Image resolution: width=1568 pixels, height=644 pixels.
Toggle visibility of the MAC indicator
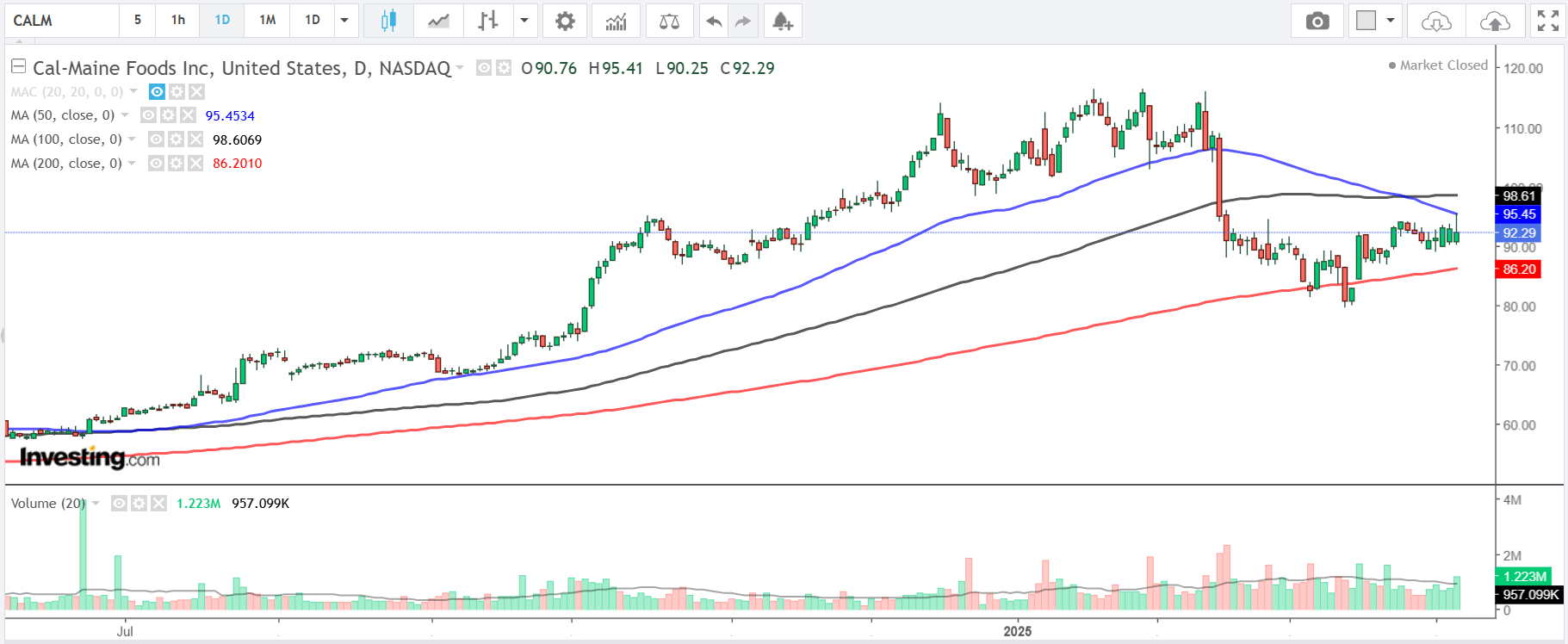click(157, 91)
